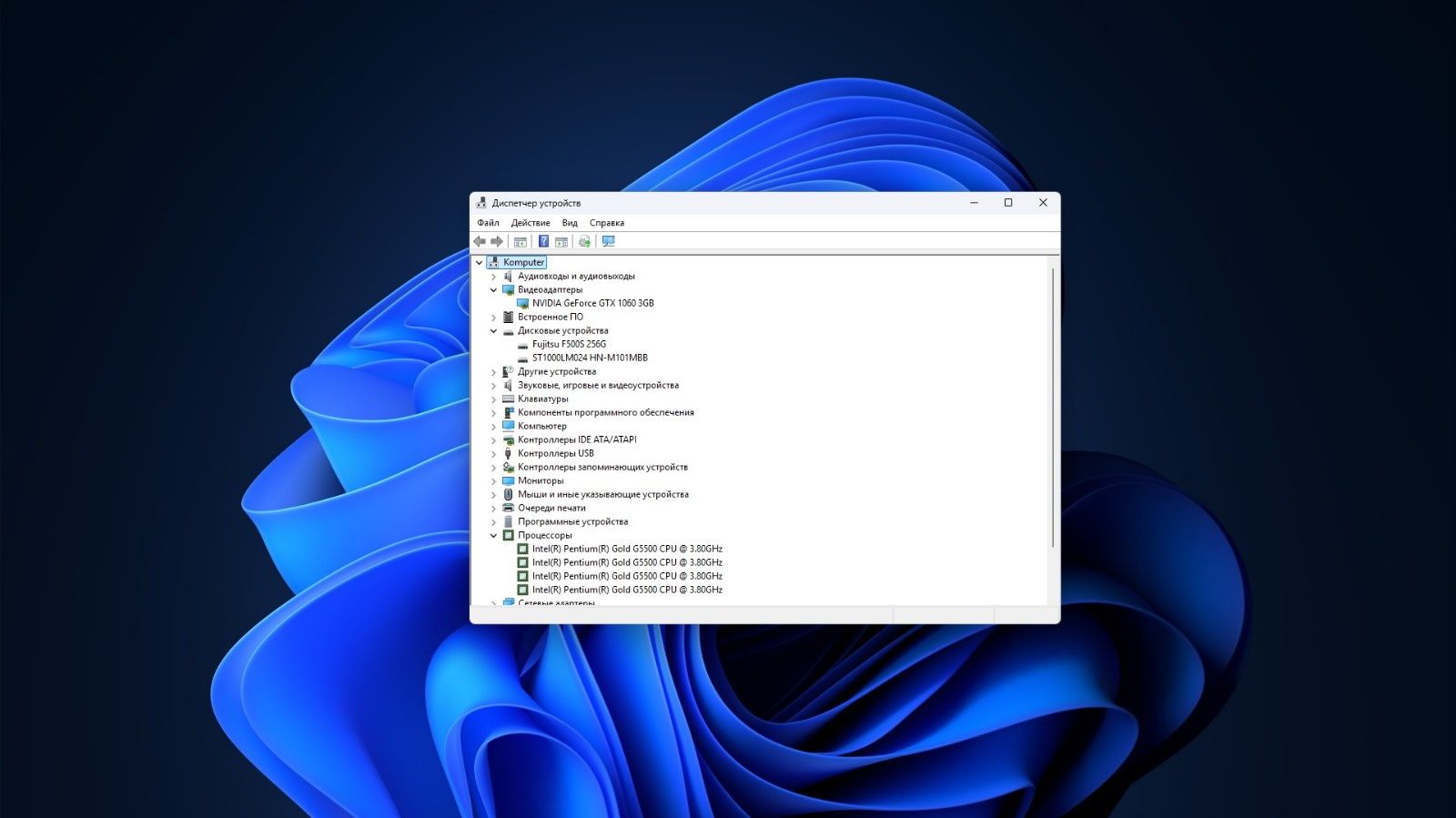This screenshot has width=1456, height=818.
Task: Minimize the Диспетчер устройств window
Action: pos(974,203)
